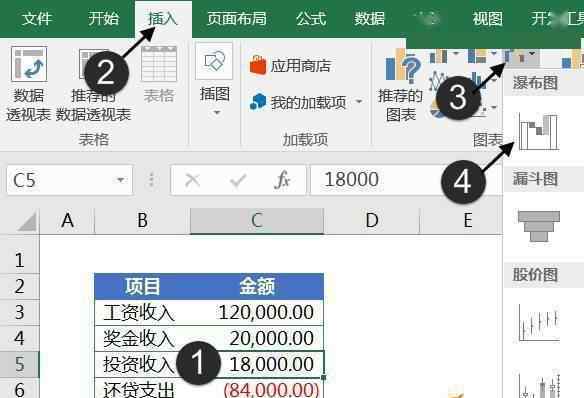Click the Enter checkmark in formula bar
This screenshot has height=398, width=584.
tap(238, 180)
